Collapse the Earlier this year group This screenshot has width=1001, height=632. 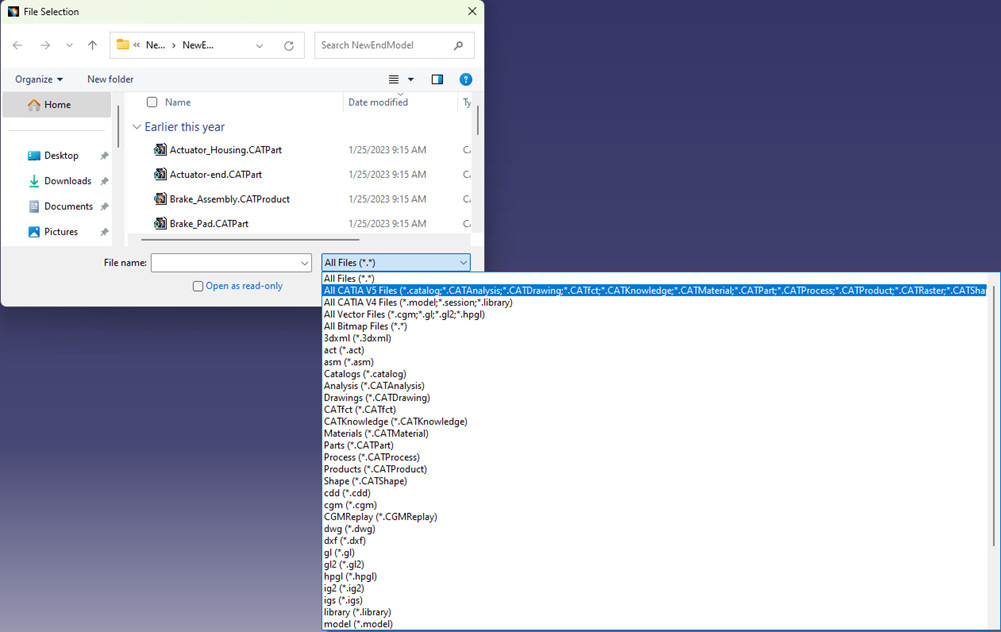(137, 127)
